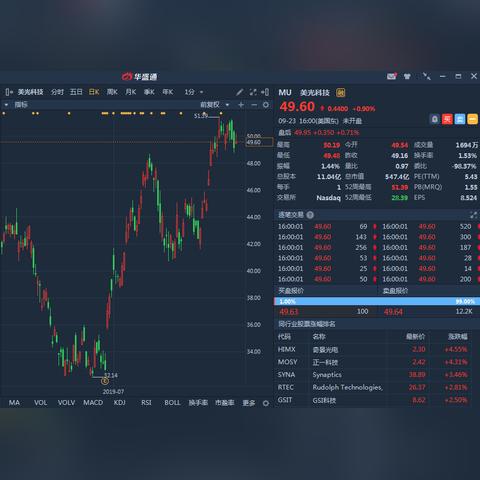This screenshot has height=480, width=480.
Task: Collapse the left sidebar panel icon
Action: 9,92
